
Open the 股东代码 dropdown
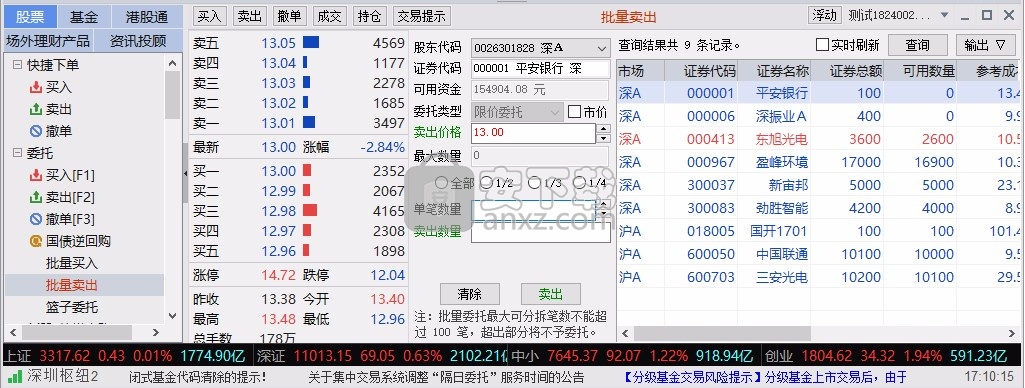[x=602, y=48]
